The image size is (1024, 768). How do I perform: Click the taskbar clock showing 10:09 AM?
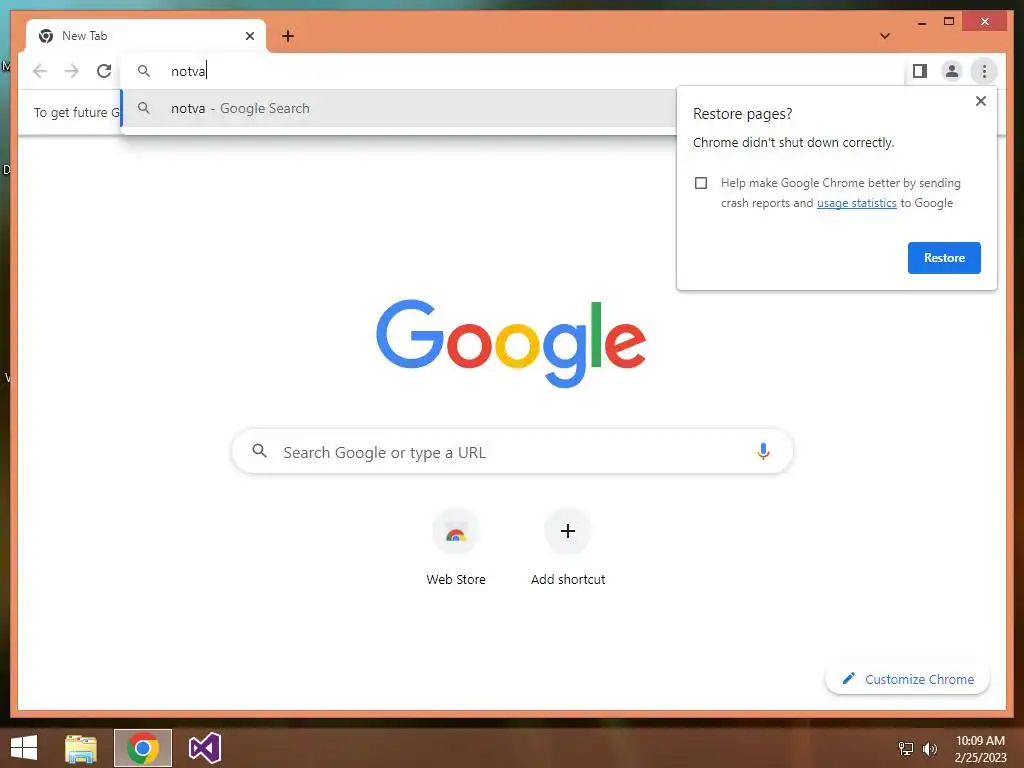980,748
